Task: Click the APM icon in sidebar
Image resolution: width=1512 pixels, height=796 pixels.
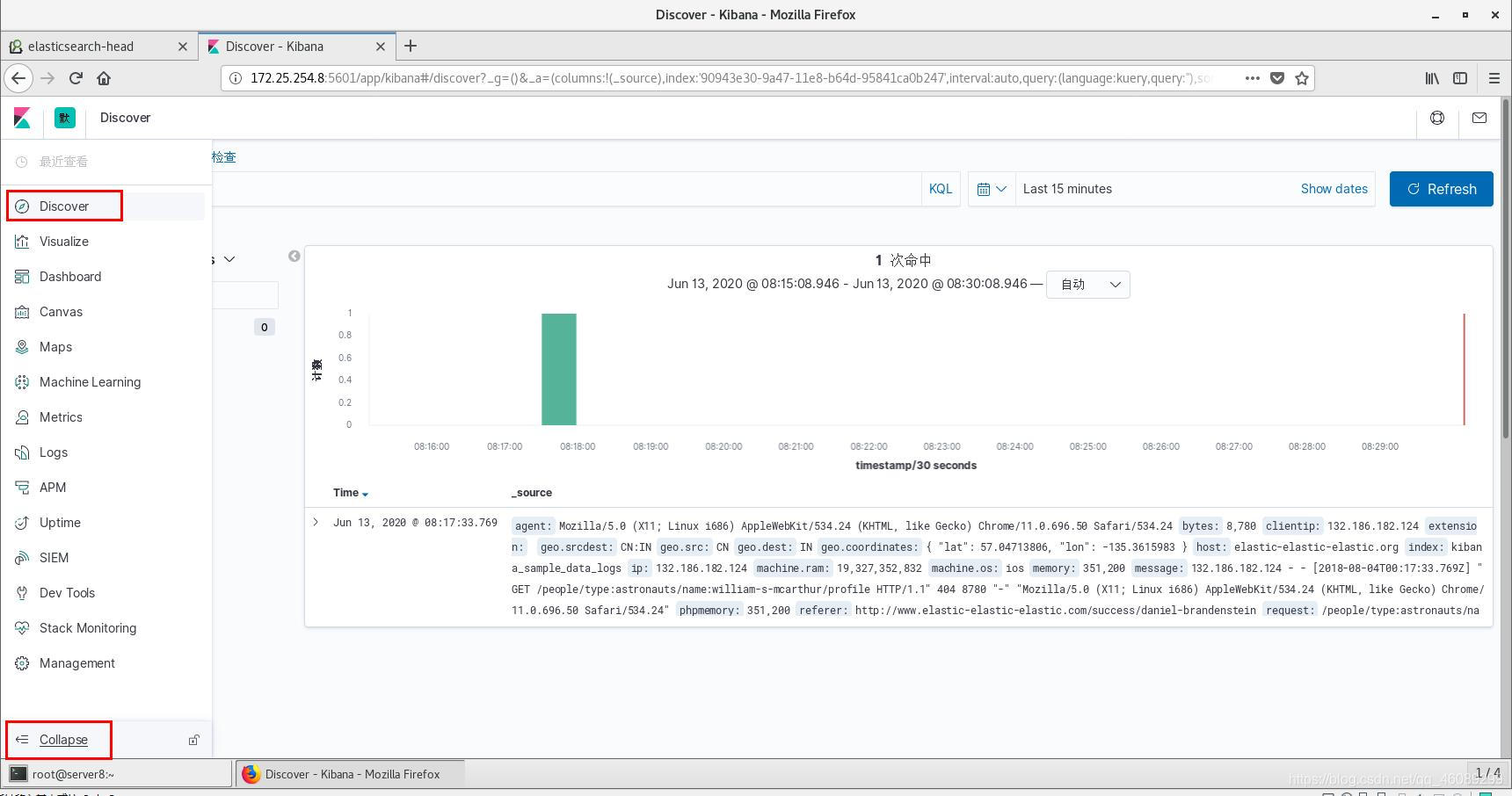Action: tap(22, 488)
